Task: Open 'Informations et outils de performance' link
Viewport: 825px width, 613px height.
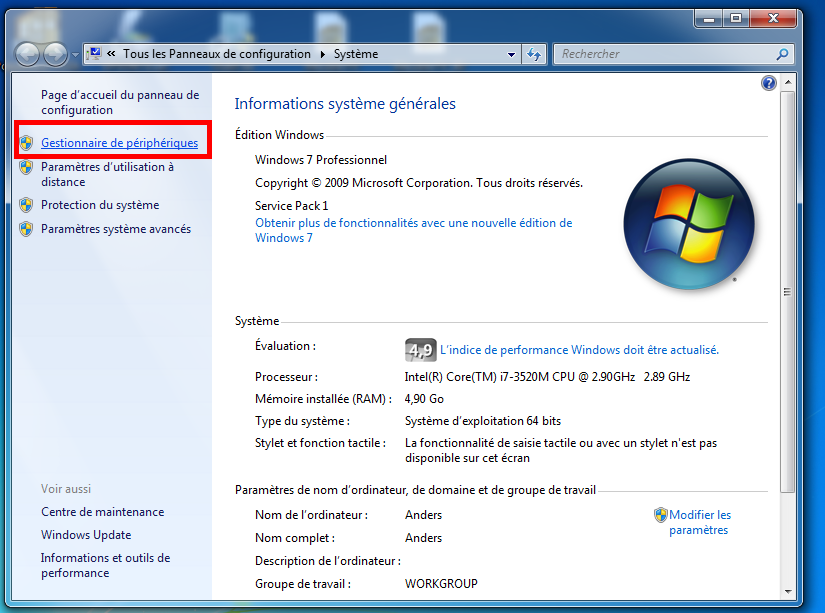Action: click(x=106, y=565)
